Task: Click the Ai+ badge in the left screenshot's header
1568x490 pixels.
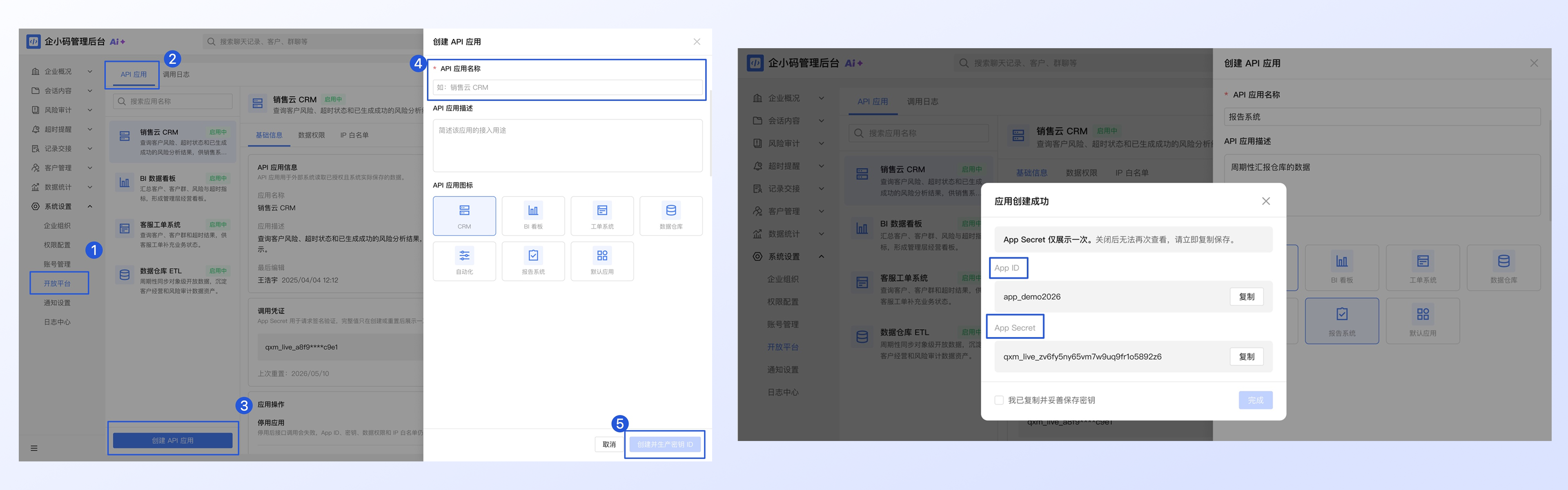Action: click(118, 41)
